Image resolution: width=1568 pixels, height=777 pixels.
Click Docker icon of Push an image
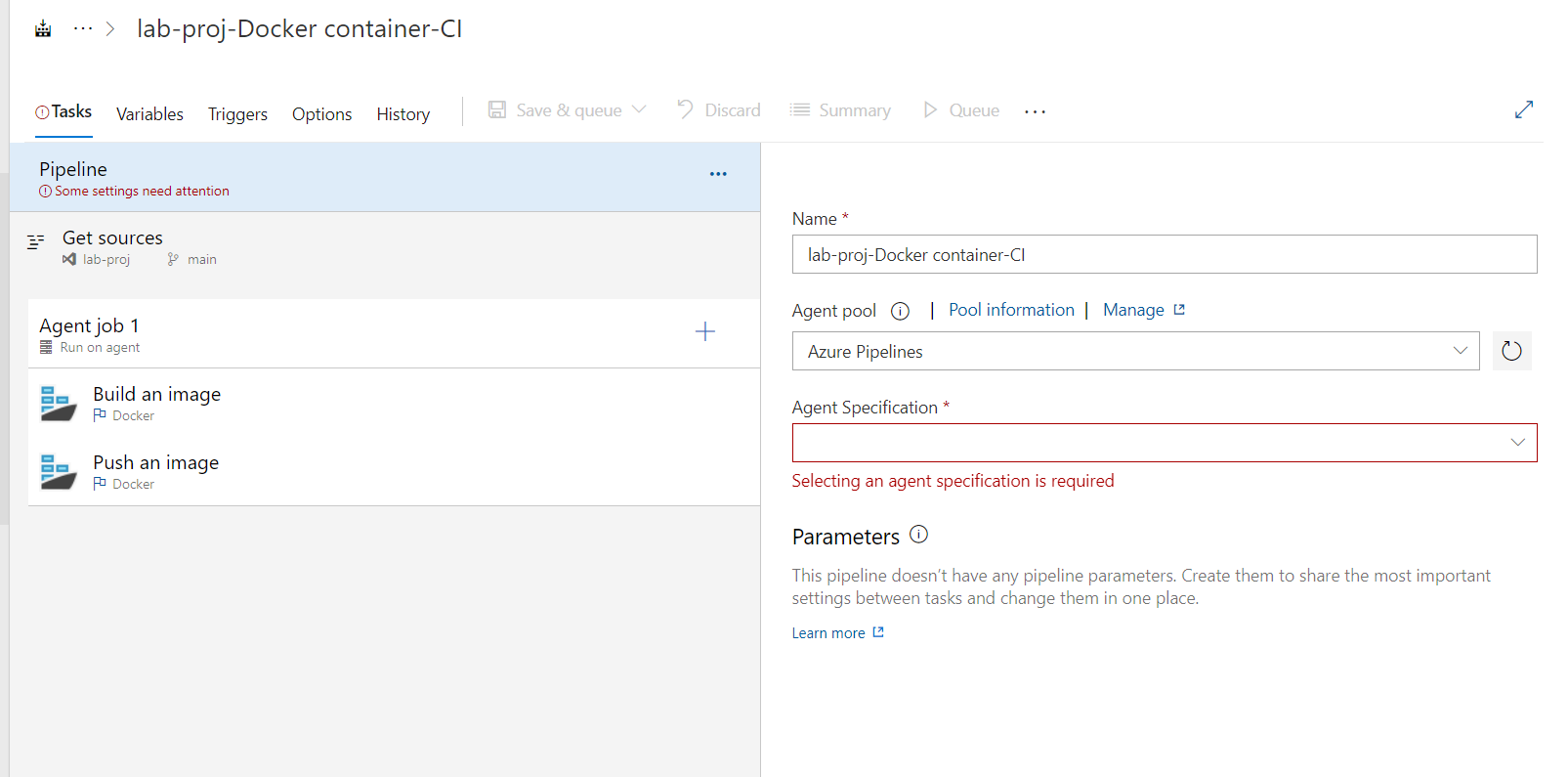[59, 471]
